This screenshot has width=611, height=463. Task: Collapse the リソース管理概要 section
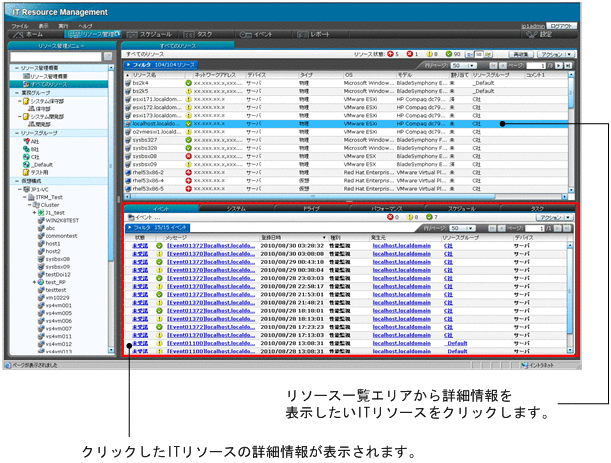[17, 68]
